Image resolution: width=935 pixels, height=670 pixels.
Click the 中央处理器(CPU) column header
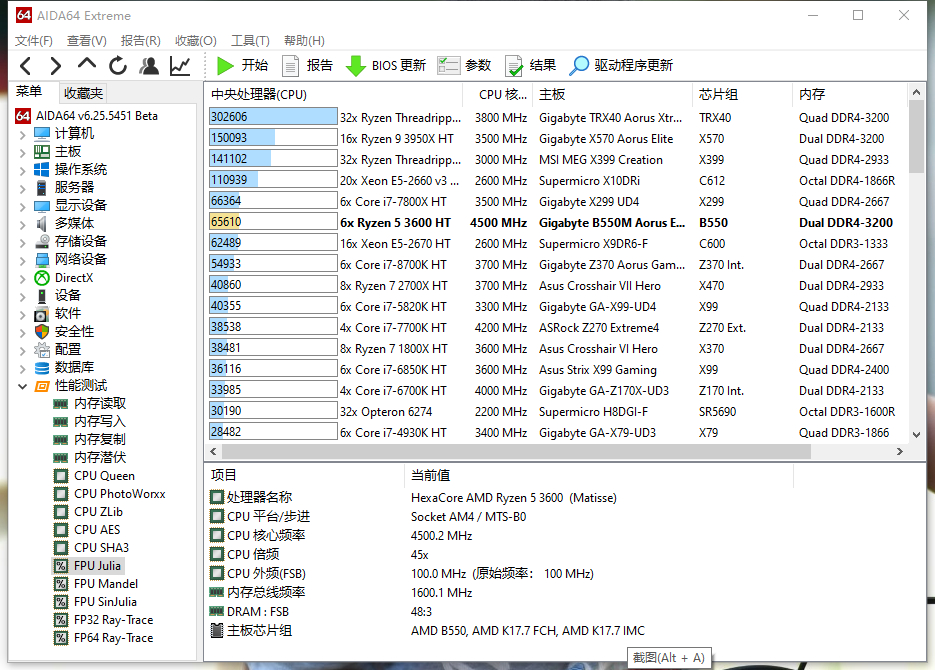pos(334,94)
